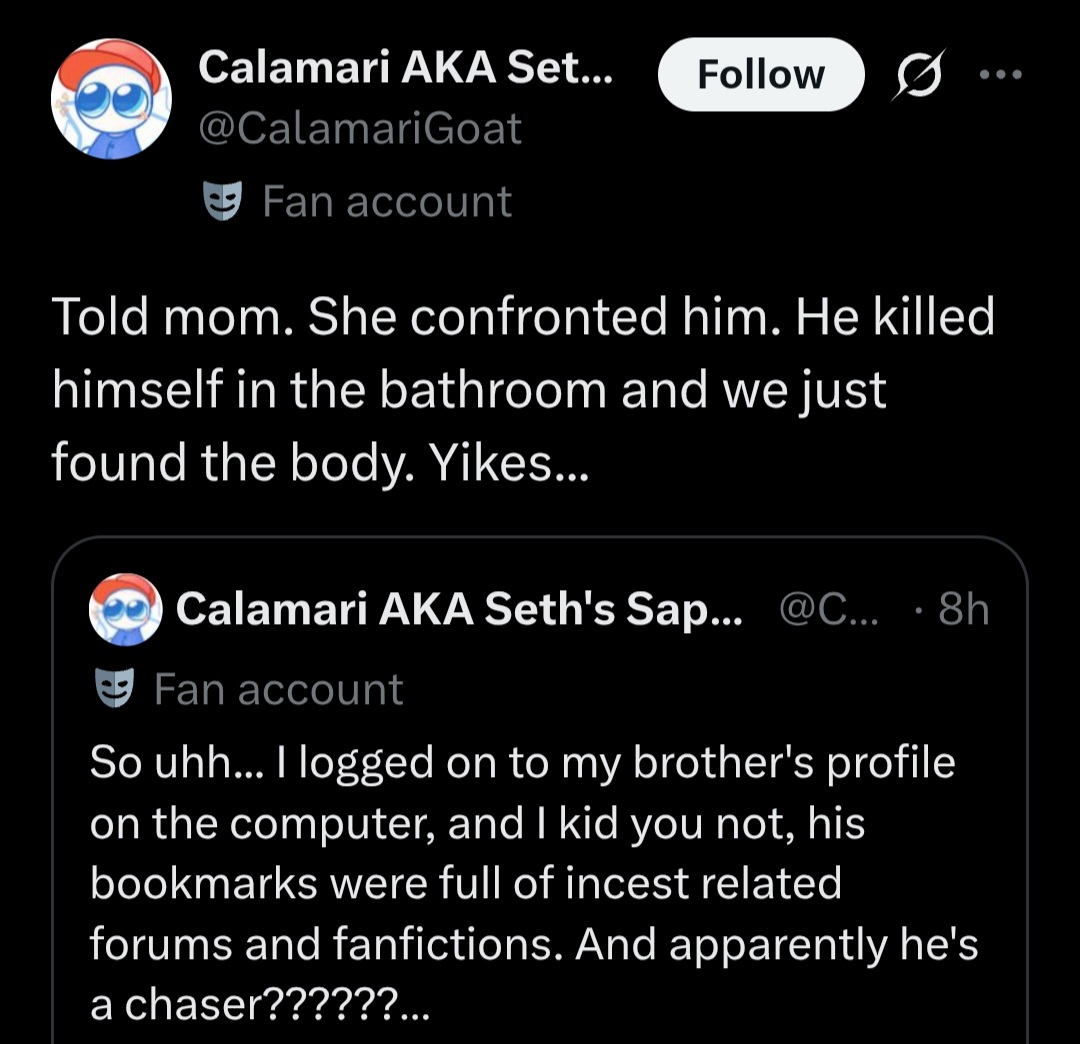Select the top Fan account label
Viewport: 1080px width, 1044px height.
(386, 201)
